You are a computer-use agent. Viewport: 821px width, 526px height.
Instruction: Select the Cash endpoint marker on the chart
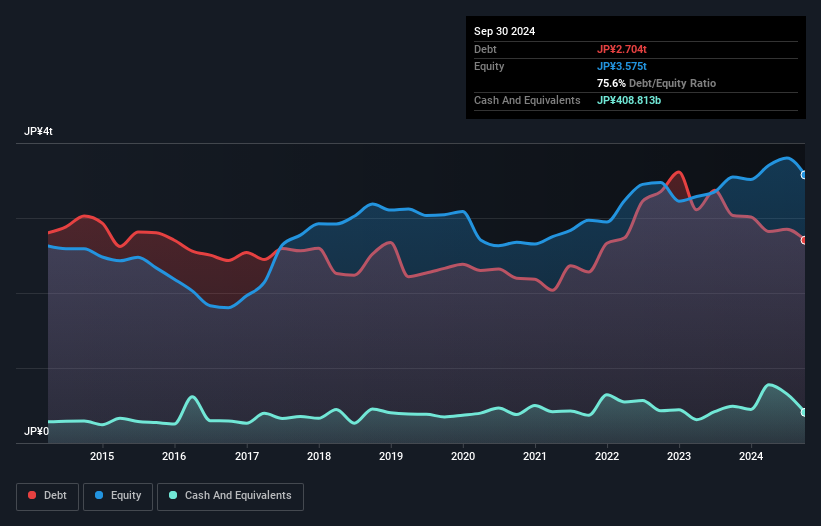(x=804, y=412)
